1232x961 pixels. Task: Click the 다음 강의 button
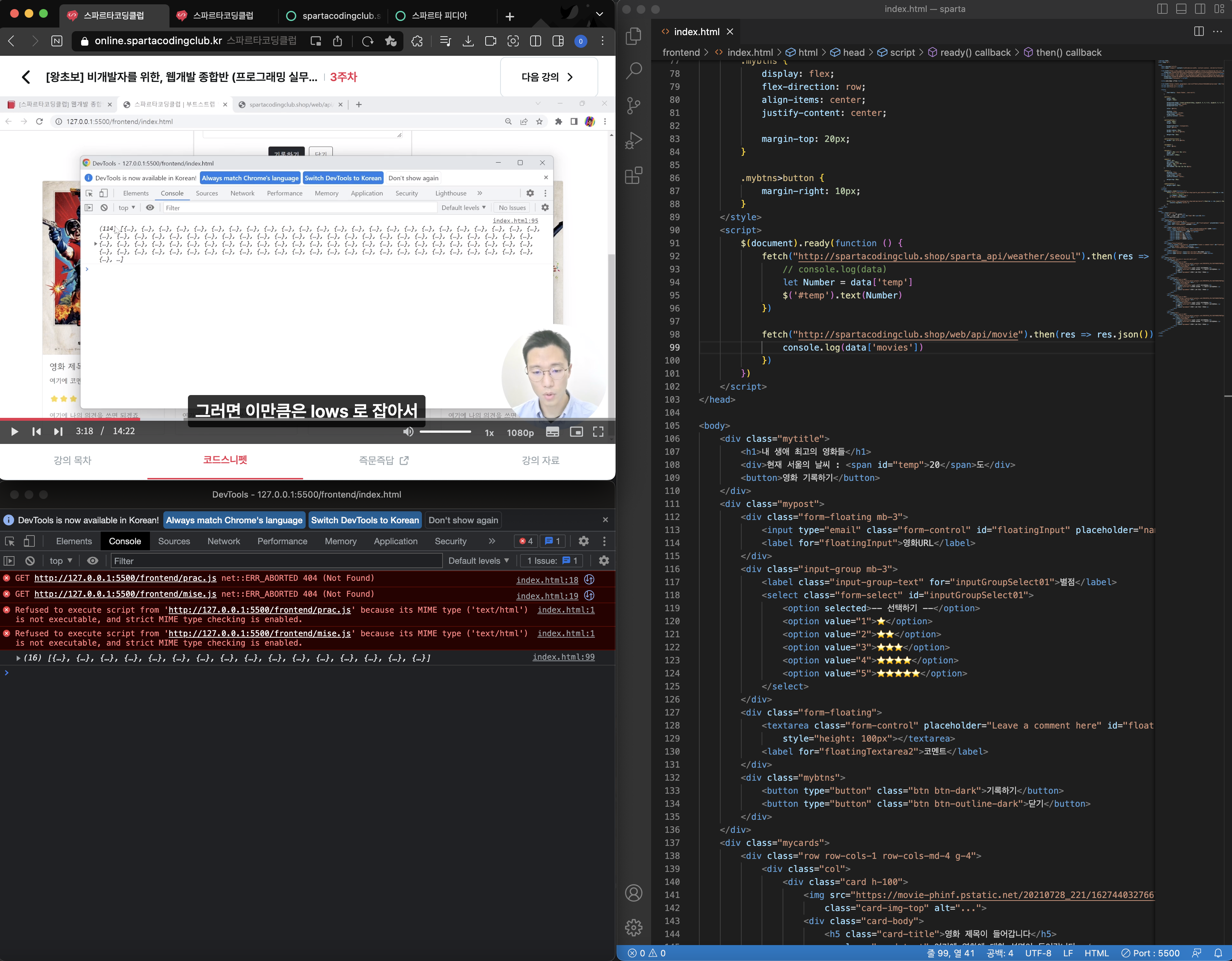(x=548, y=77)
